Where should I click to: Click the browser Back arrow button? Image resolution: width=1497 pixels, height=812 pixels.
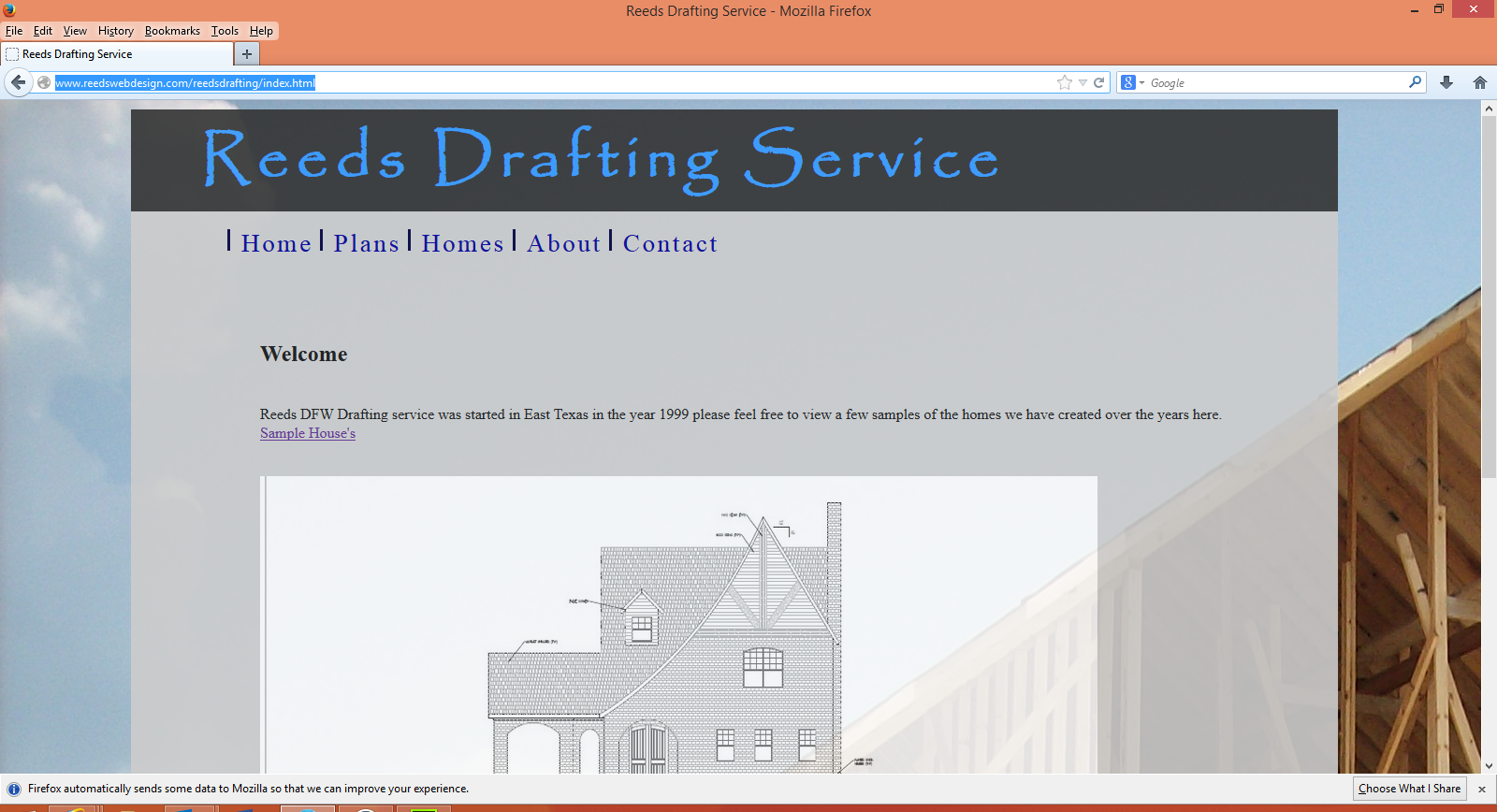18,82
